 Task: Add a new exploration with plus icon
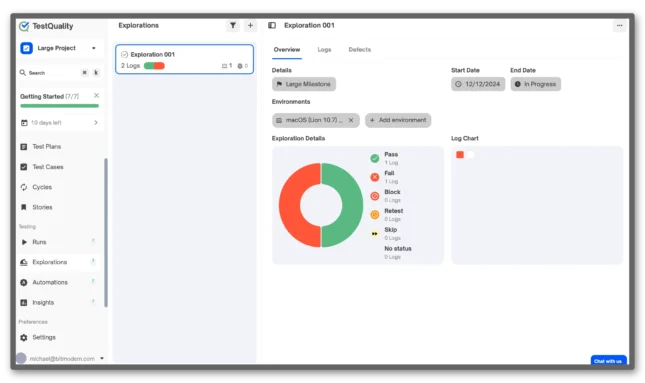250,26
